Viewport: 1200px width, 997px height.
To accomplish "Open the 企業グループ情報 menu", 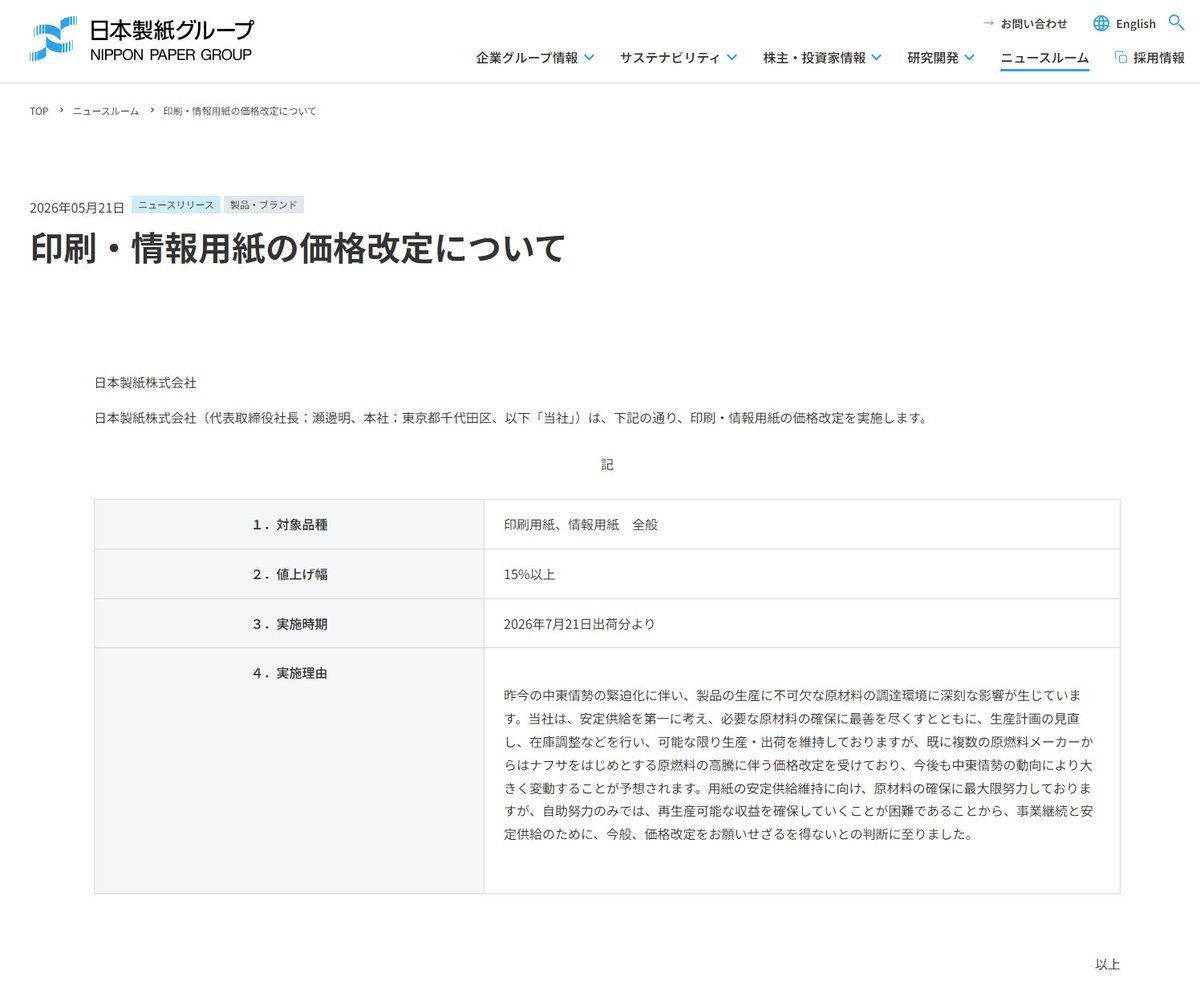I will [527, 58].
